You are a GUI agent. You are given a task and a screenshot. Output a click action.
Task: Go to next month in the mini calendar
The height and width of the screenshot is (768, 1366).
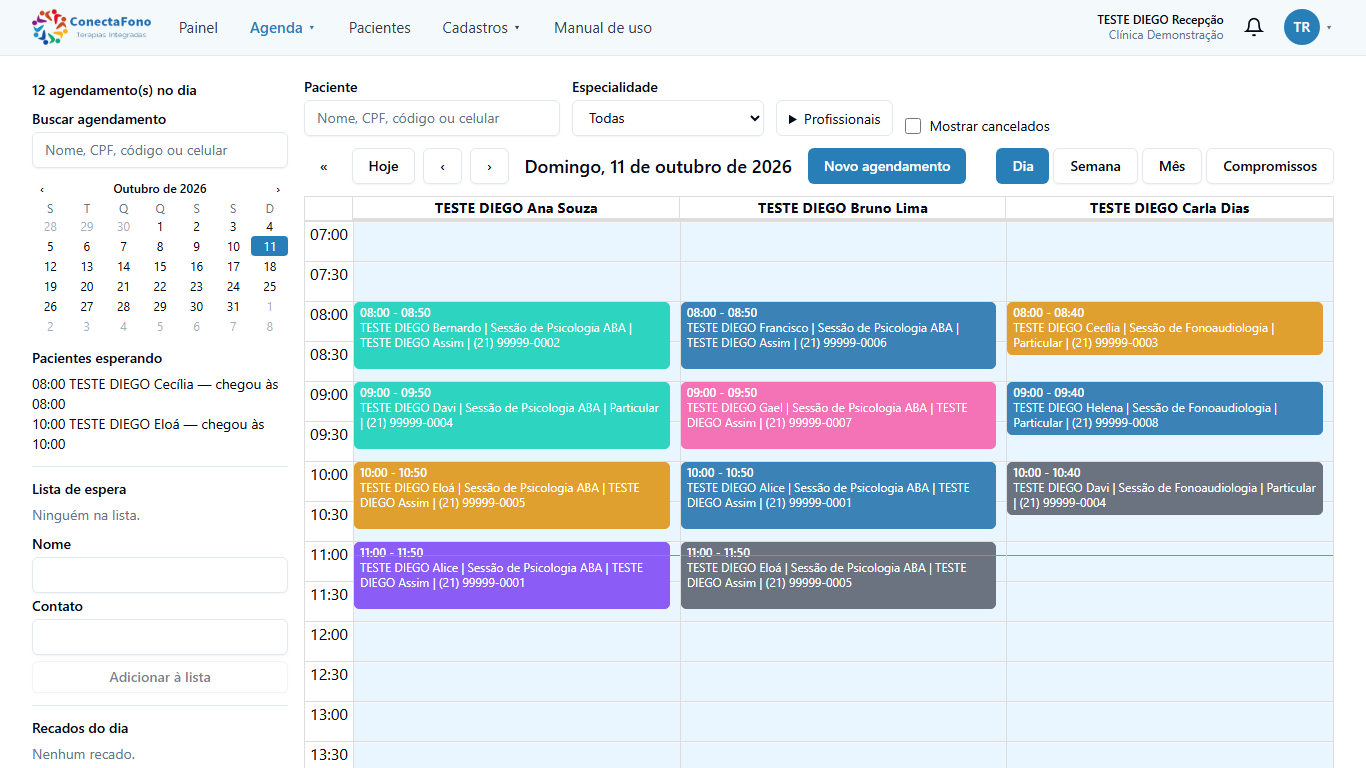[278, 189]
